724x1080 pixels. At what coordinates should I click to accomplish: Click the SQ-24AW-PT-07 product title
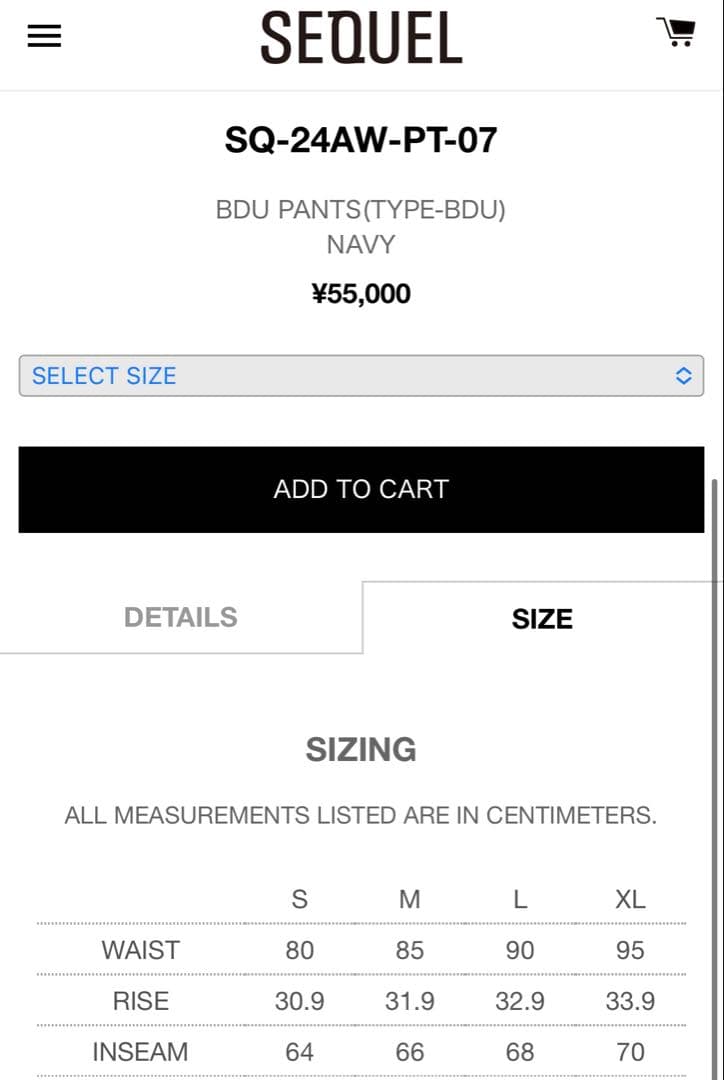[x=361, y=140]
